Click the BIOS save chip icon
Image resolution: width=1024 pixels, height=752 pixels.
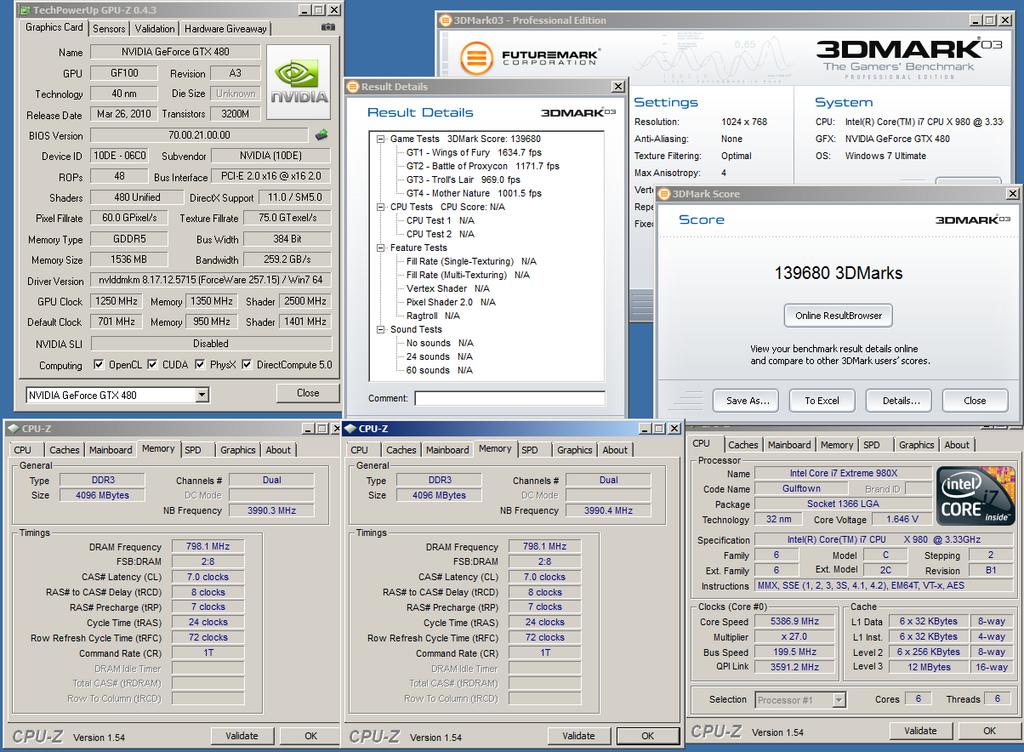pos(321,135)
